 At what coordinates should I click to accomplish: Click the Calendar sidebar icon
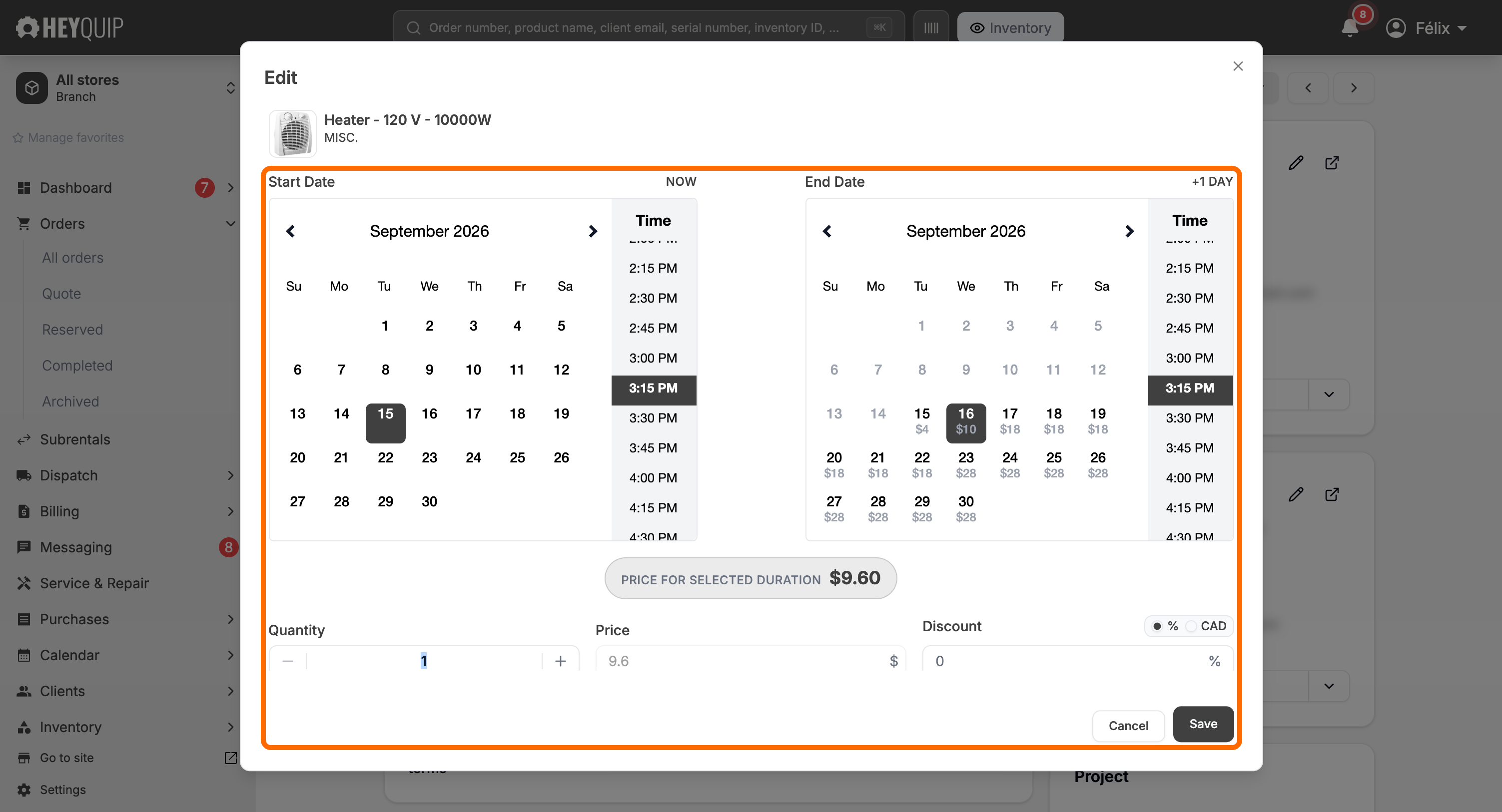point(24,655)
